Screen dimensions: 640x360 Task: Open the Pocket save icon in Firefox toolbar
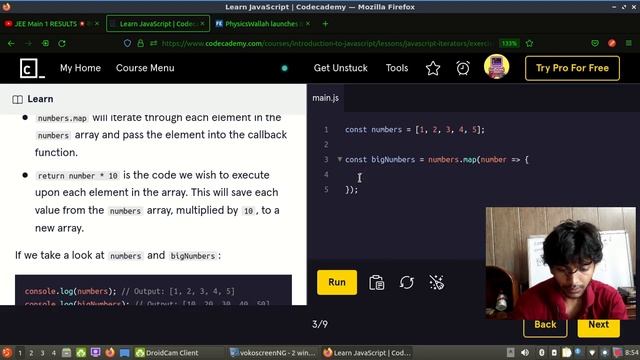coord(595,43)
